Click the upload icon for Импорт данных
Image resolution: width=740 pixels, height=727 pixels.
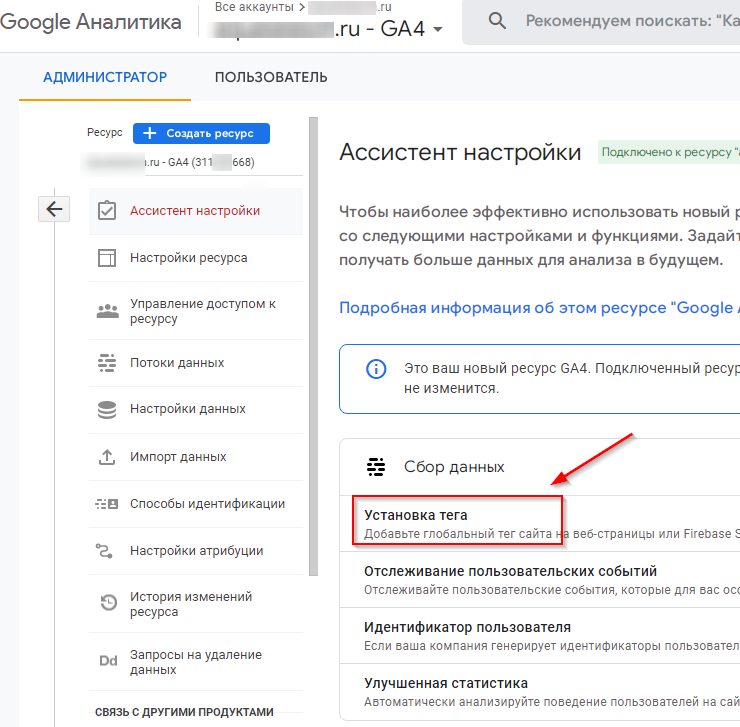107,457
